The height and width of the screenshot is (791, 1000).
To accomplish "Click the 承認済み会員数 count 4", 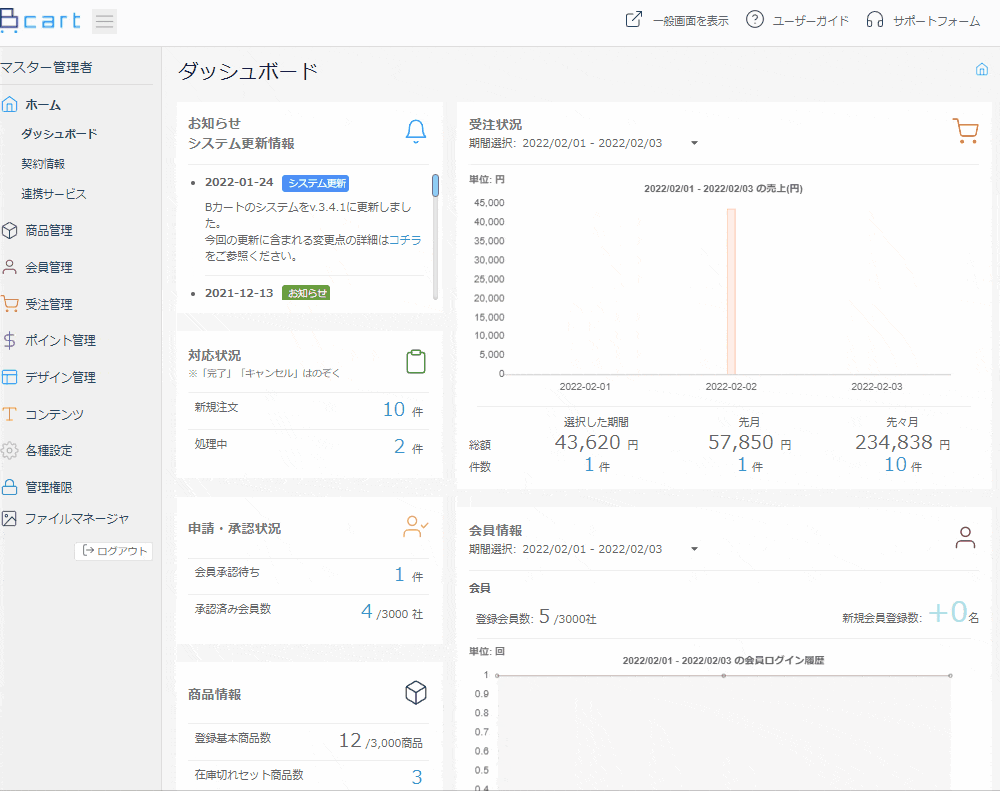I will point(366,611).
